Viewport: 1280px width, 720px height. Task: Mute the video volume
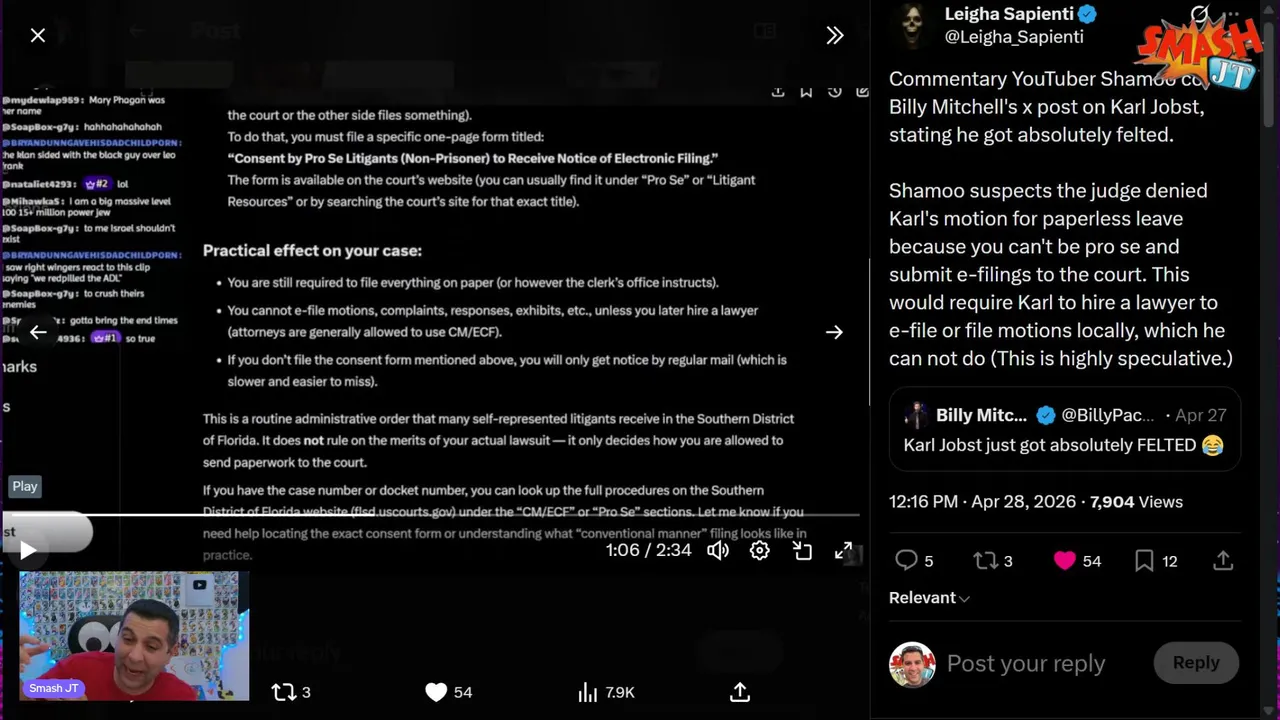(x=718, y=550)
